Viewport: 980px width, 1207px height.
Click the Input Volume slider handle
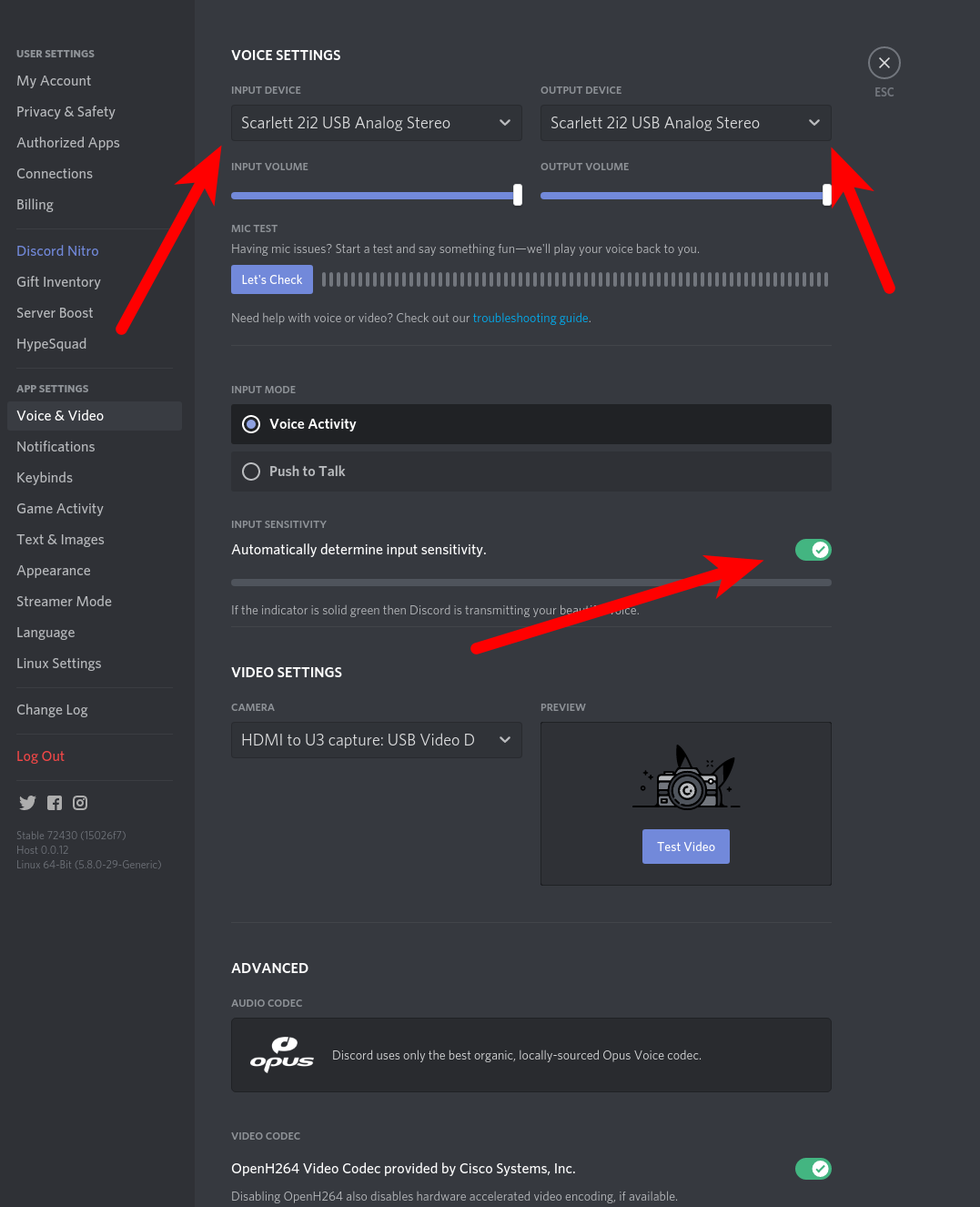518,195
